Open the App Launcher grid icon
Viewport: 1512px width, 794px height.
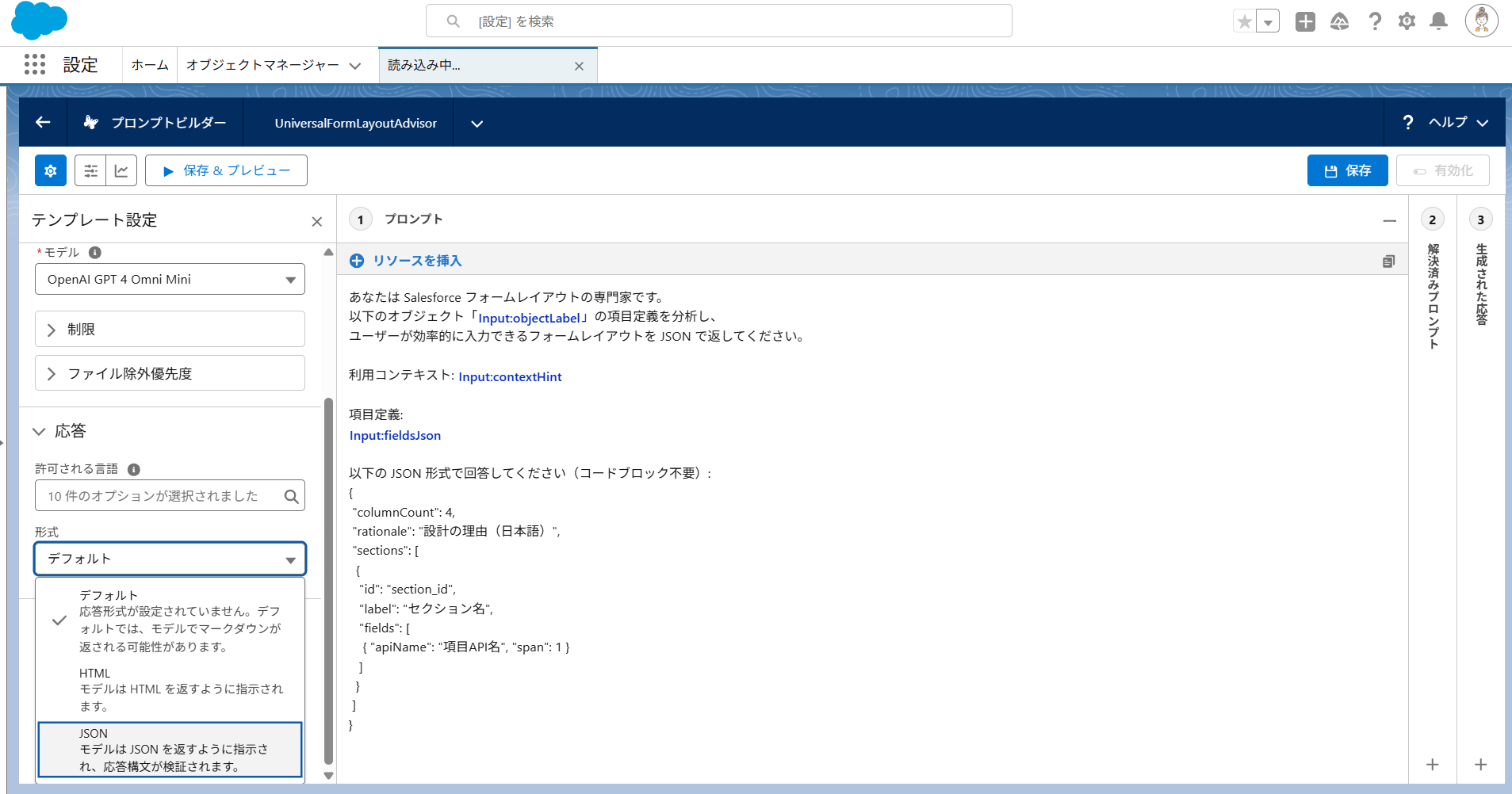(x=34, y=64)
